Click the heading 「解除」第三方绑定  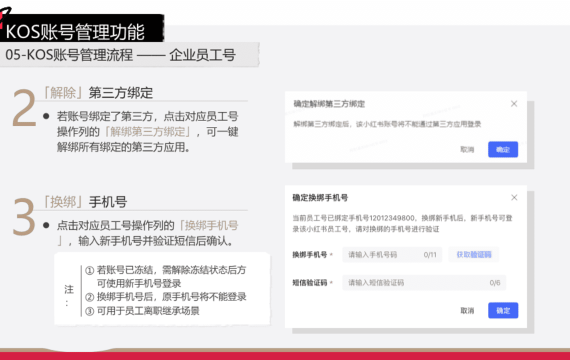pyautogui.click(x=97, y=93)
